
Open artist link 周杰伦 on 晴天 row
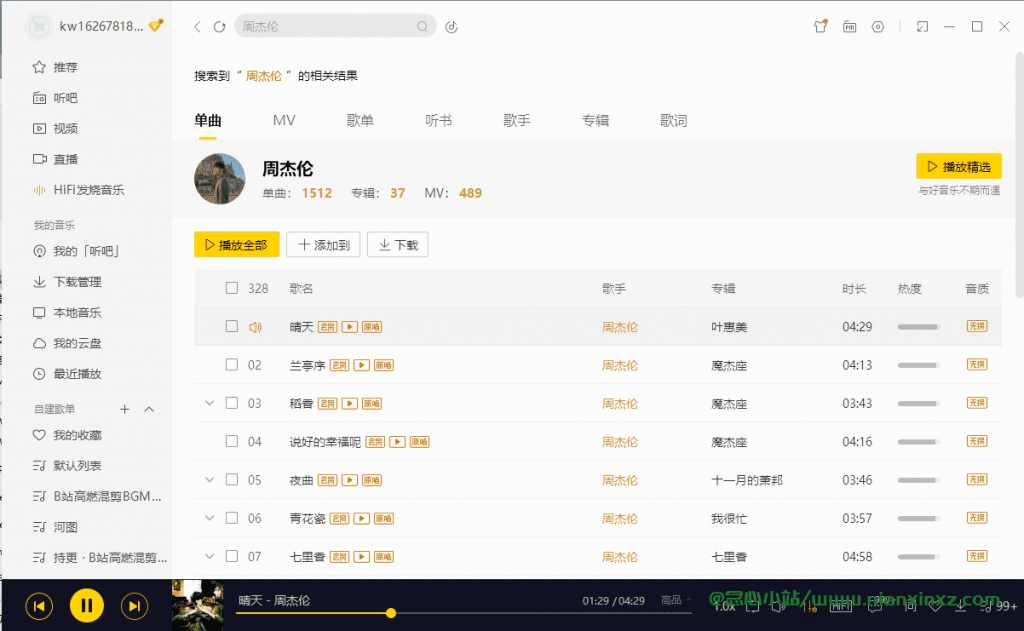[x=620, y=327]
